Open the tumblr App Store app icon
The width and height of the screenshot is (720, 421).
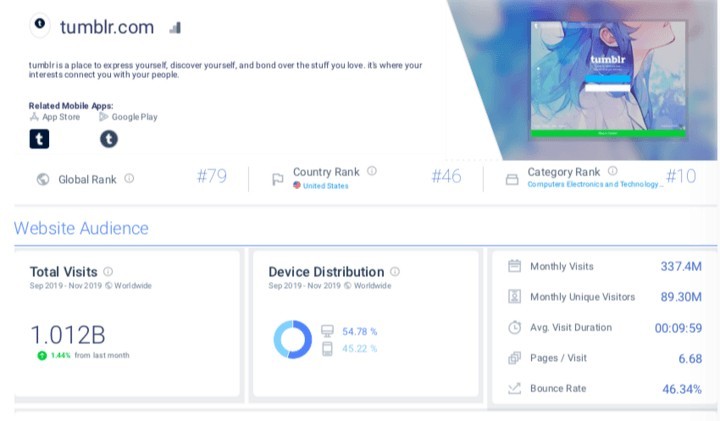39,139
